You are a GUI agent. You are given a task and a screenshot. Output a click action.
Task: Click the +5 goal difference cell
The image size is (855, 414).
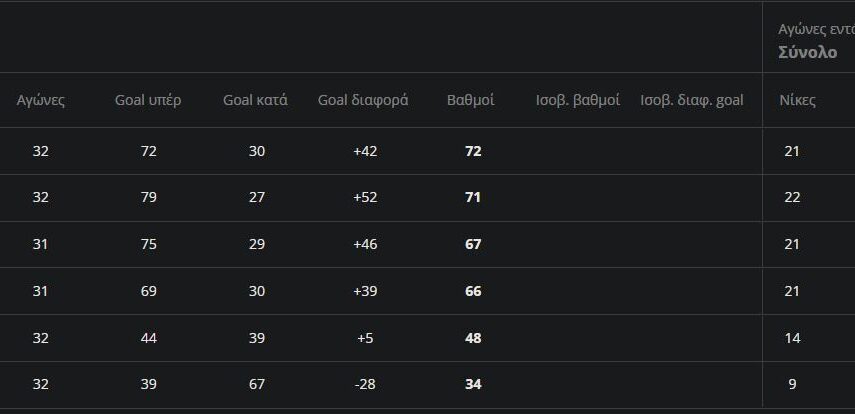click(x=364, y=338)
